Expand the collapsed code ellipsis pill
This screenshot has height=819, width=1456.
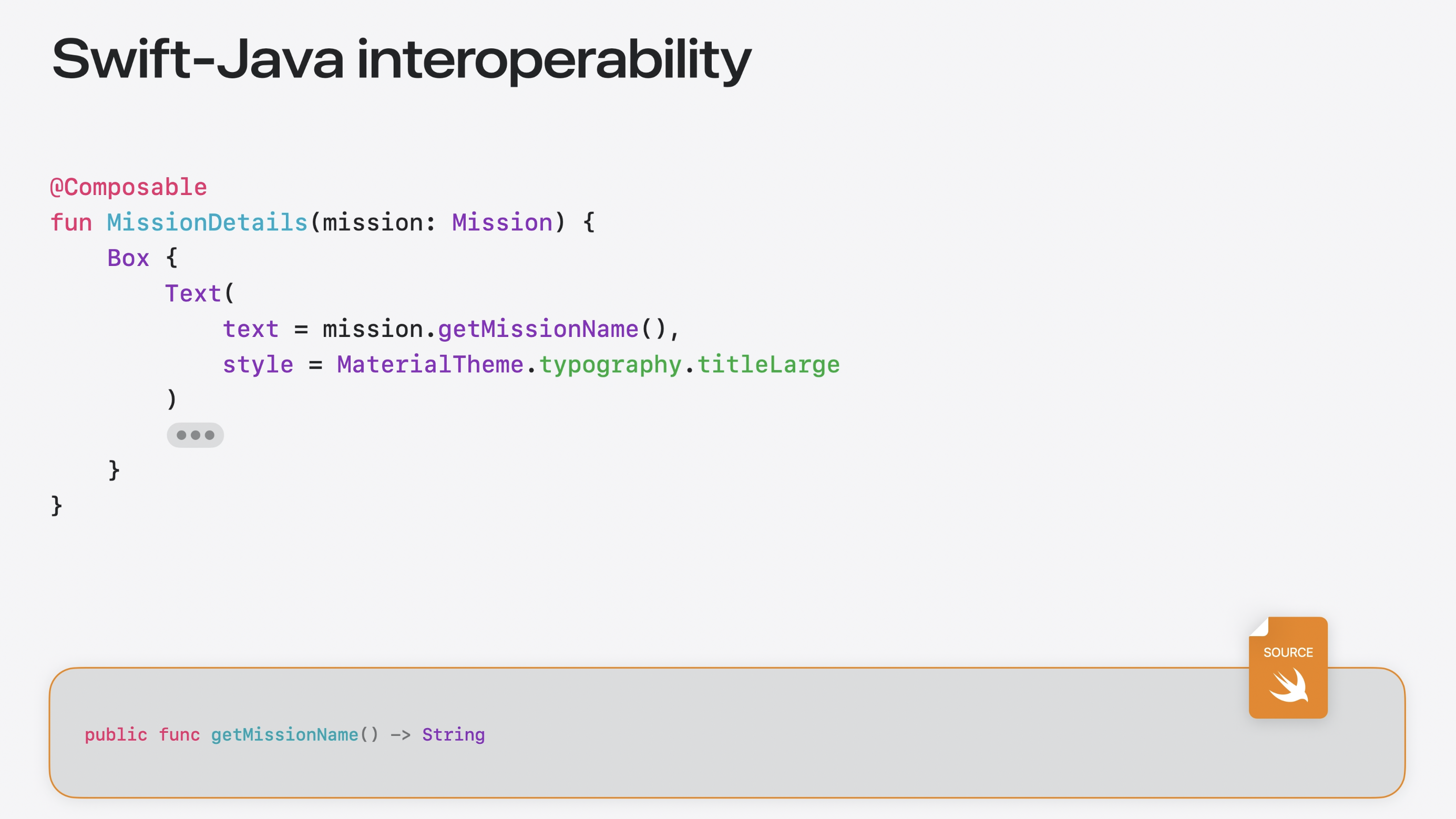pyautogui.click(x=195, y=435)
